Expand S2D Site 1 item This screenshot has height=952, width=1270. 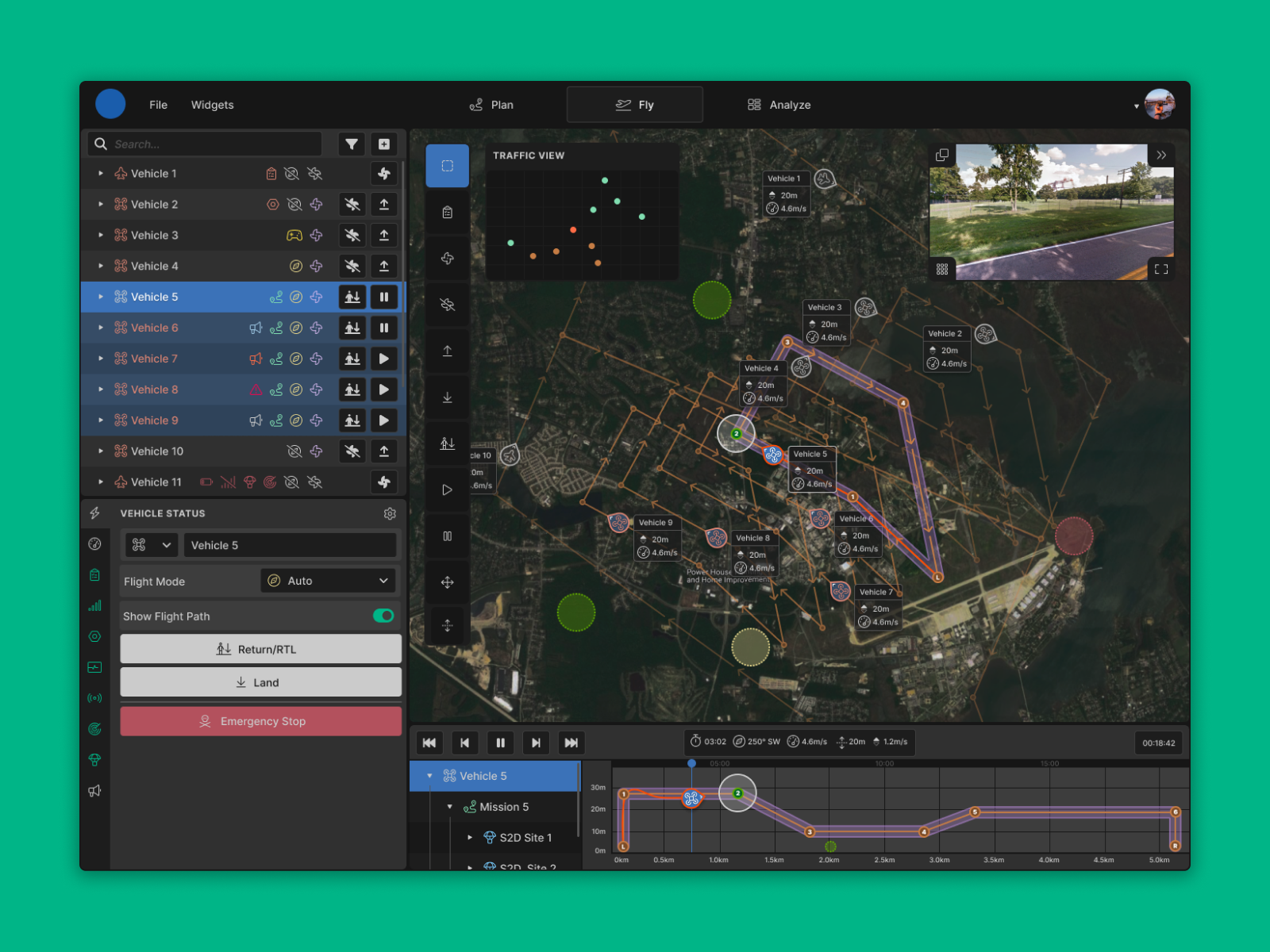click(470, 838)
